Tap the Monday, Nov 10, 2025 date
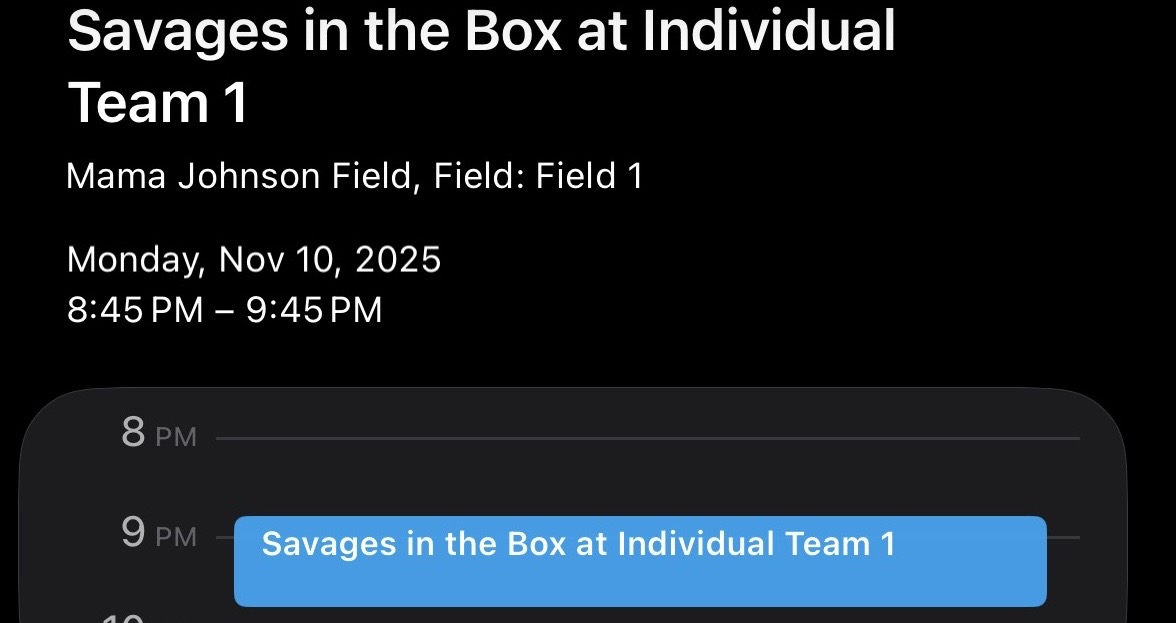Viewport: 1176px width, 623px height. (253, 260)
